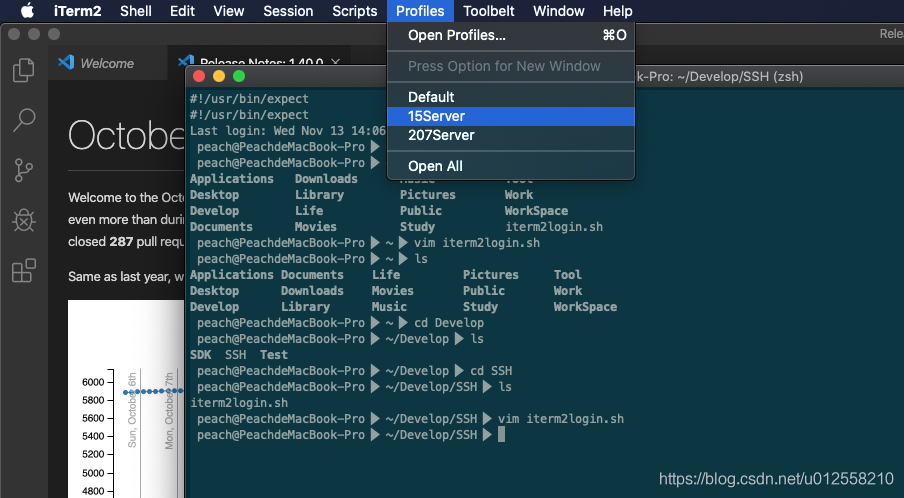Minimize the iTerm2 terminal window
This screenshot has width=904, height=498.
tap(219, 76)
